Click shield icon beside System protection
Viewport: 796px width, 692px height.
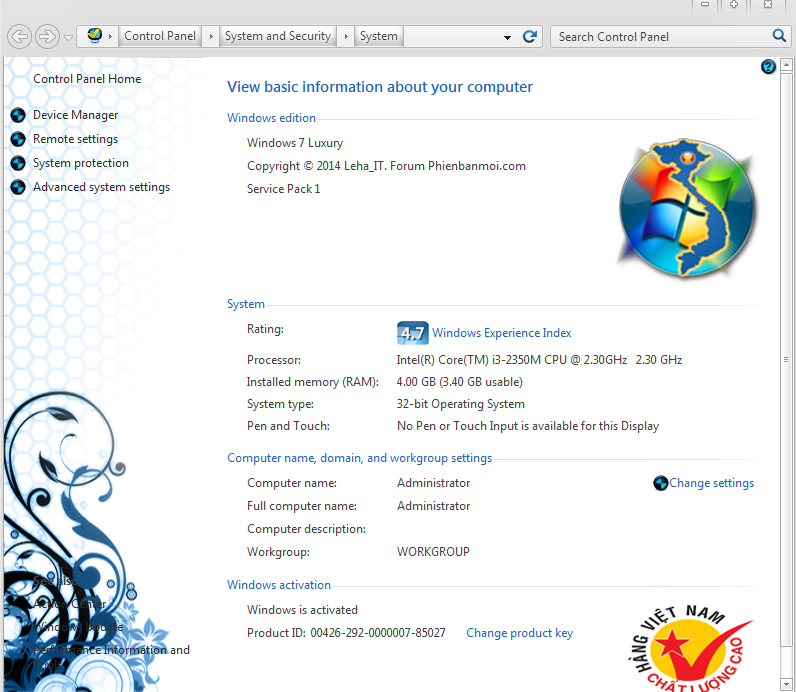tap(18, 163)
